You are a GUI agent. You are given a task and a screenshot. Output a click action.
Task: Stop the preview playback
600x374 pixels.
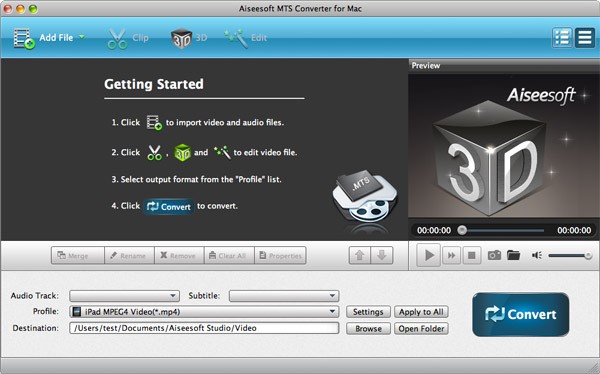pyautogui.click(x=472, y=255)
